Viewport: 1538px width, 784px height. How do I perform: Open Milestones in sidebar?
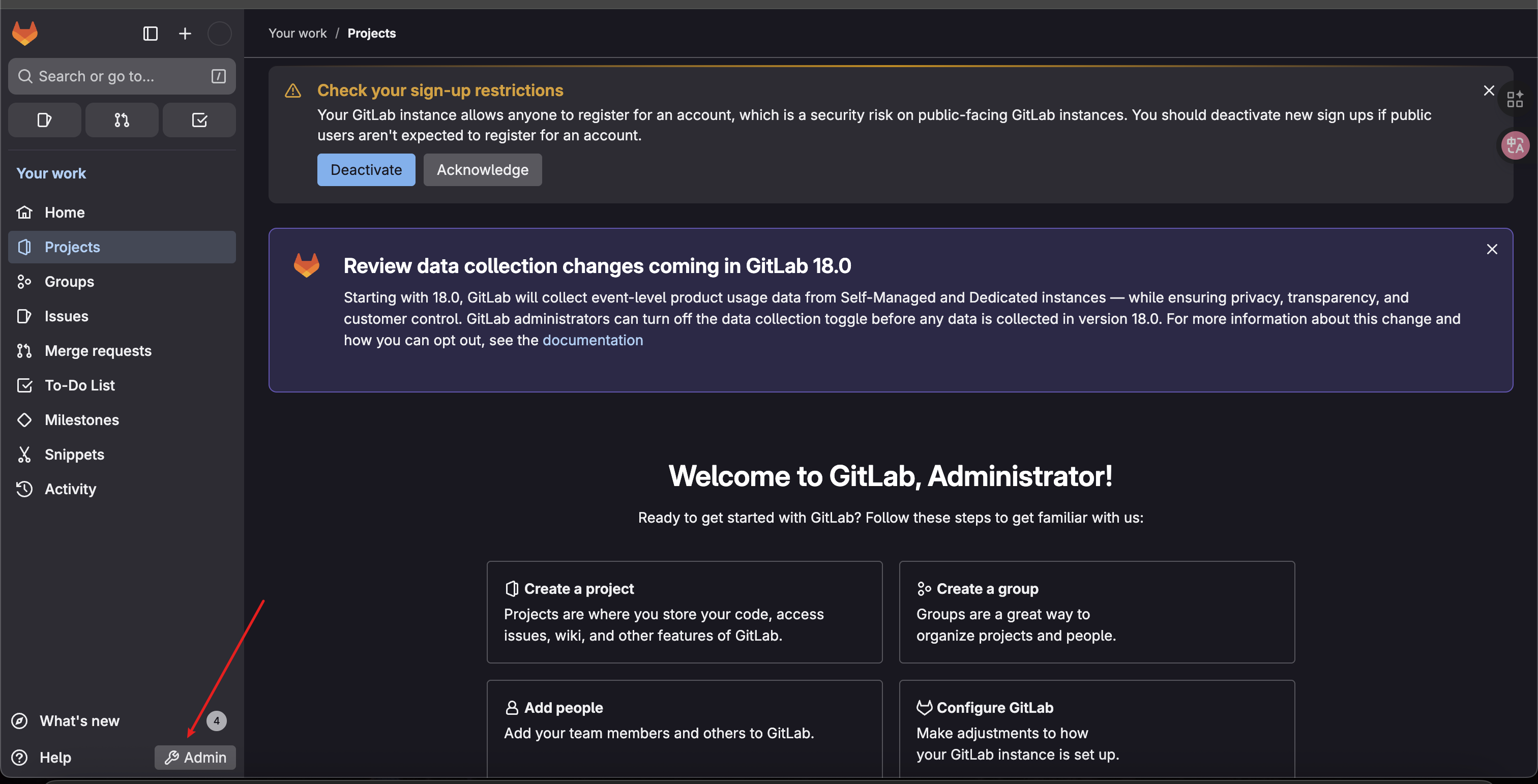click(81, 420)
